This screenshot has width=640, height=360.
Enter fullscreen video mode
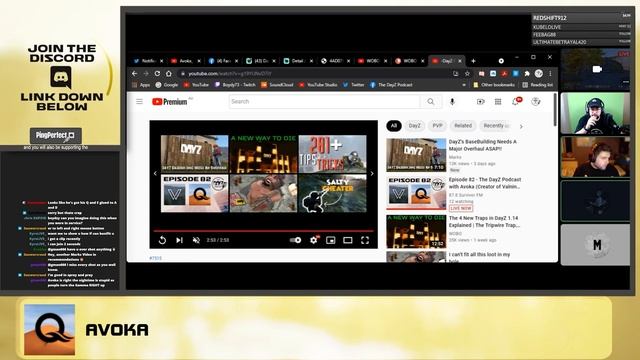pos(365,240)
